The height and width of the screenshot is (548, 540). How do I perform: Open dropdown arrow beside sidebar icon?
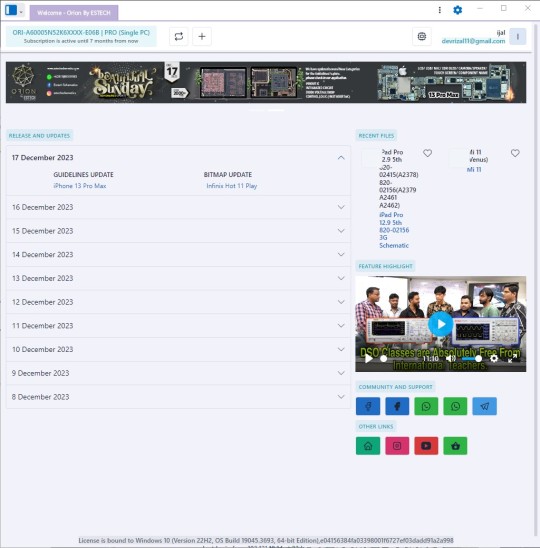pyautogui.click(x=21, y=12)
